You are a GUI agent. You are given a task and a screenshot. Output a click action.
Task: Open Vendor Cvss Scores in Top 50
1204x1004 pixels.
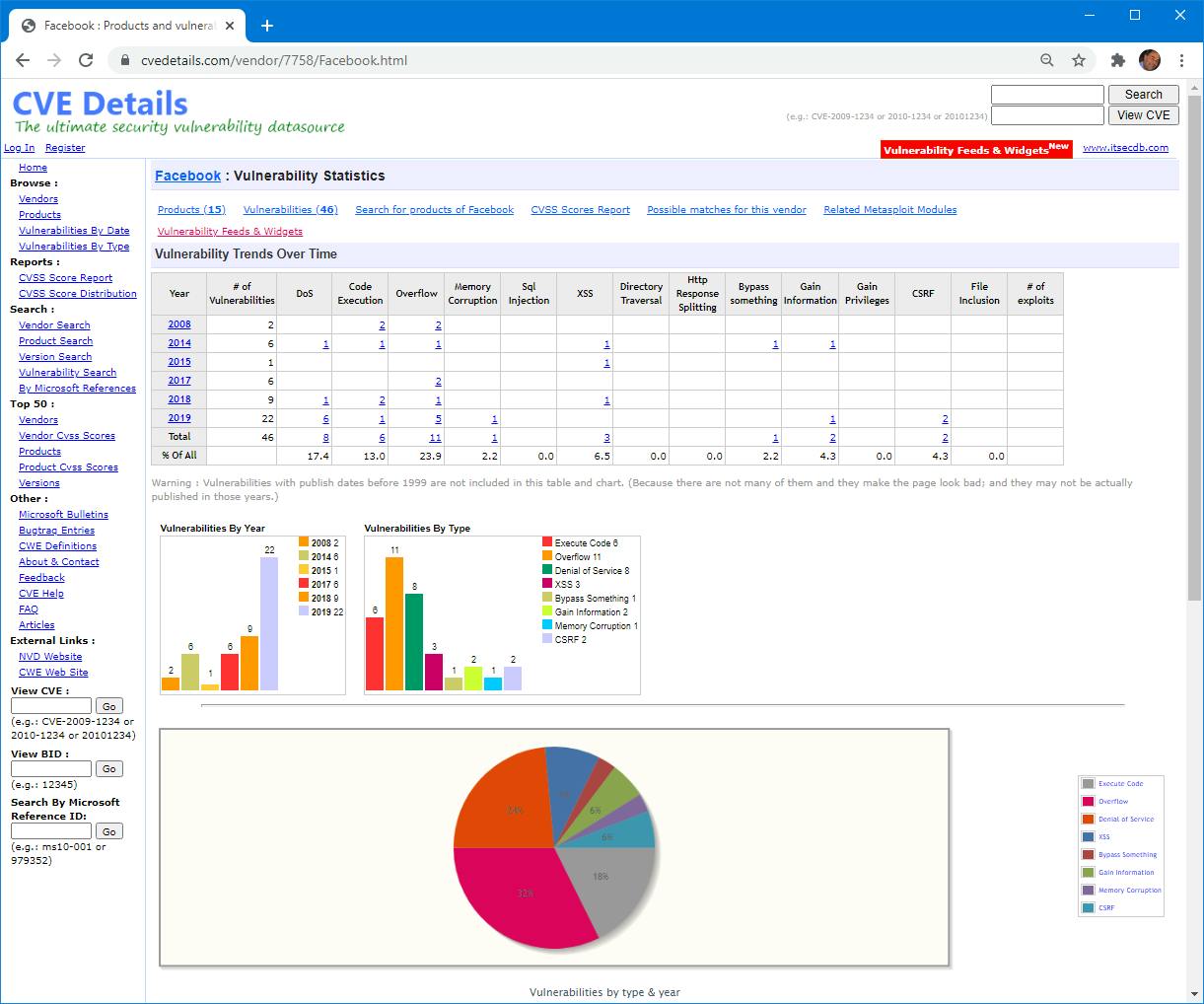67,436
